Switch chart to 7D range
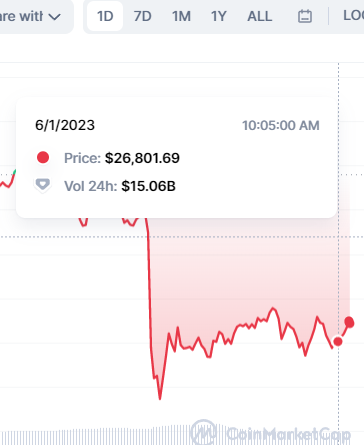Screen dimensions: 364x445 [143, 16]
